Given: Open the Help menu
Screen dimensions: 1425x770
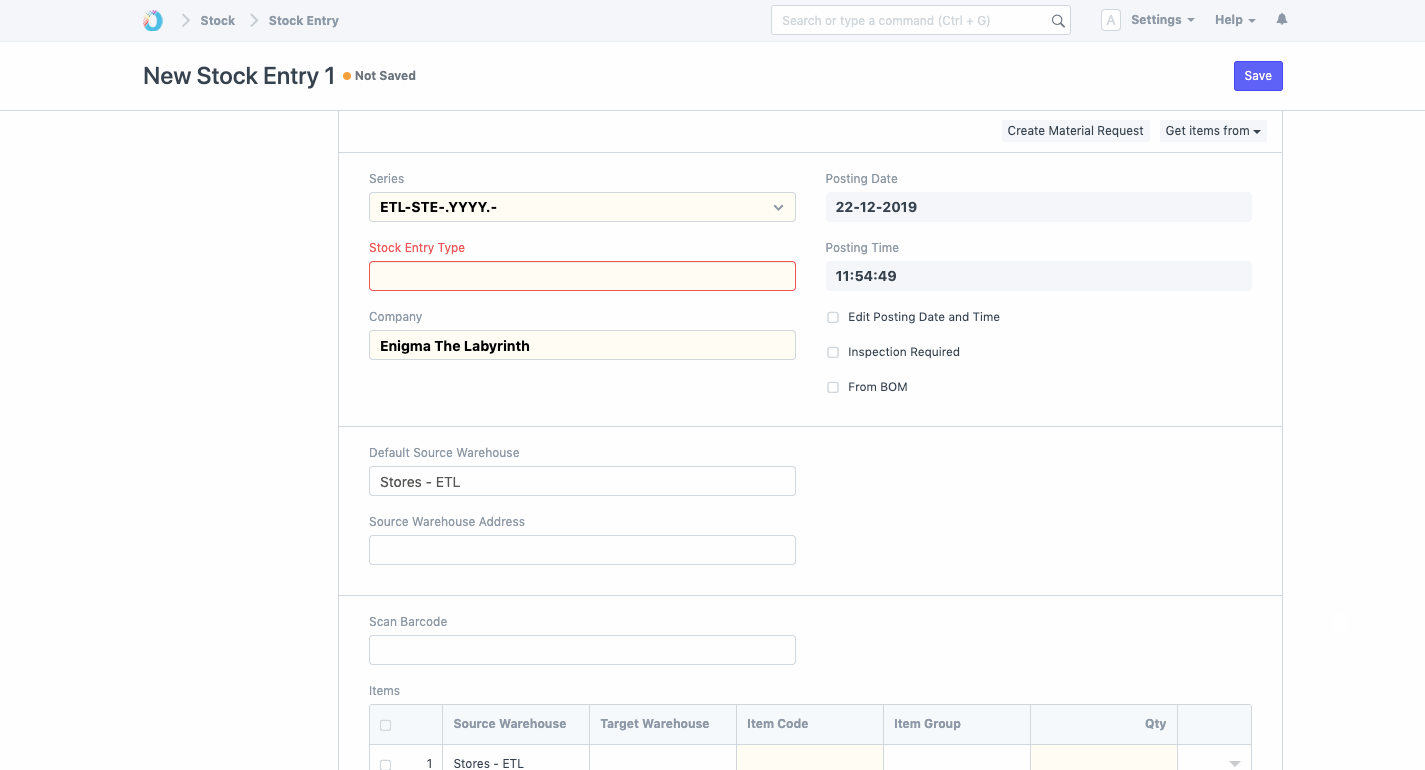Looking at the screenshot, I should click(1235, 20).
